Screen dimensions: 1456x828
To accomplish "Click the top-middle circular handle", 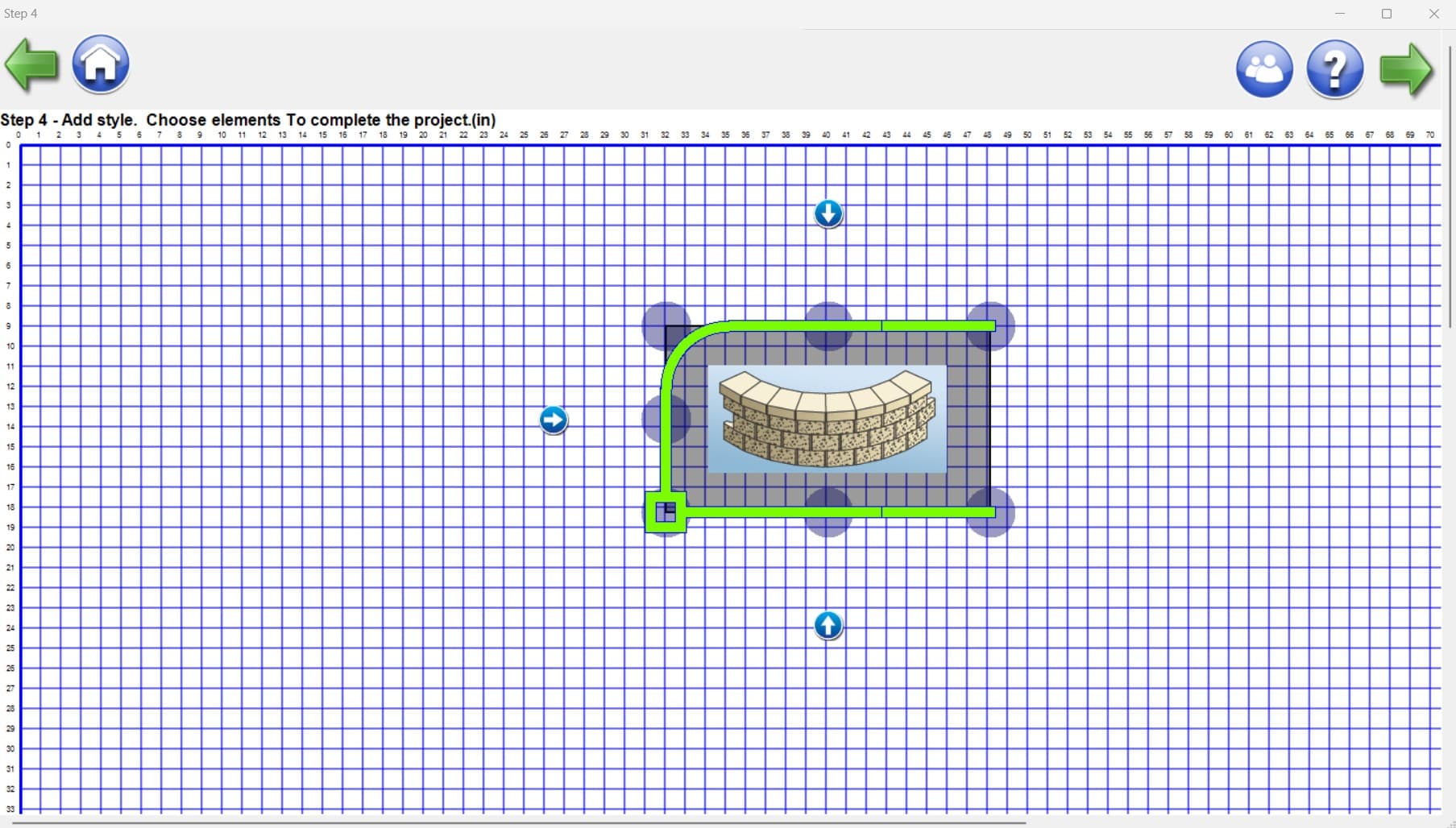I will point(828,326).
